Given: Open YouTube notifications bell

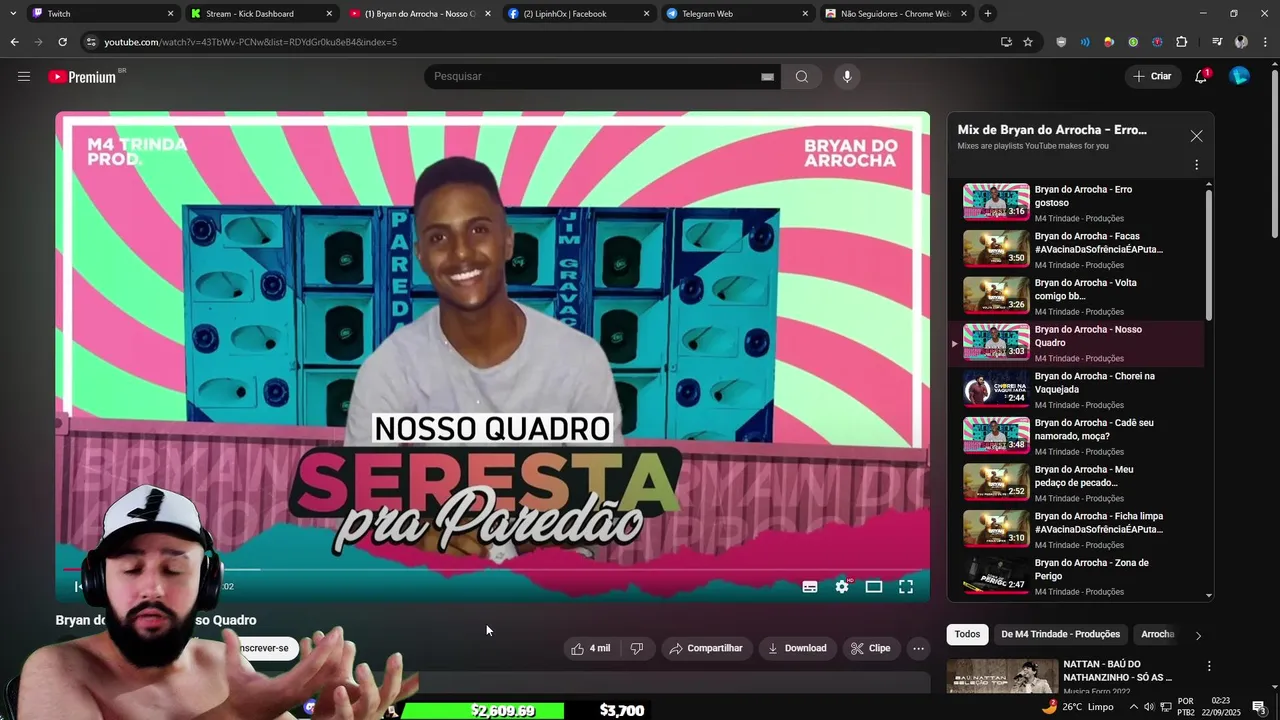Looking at the screenshot, I should click(1201, 77).
